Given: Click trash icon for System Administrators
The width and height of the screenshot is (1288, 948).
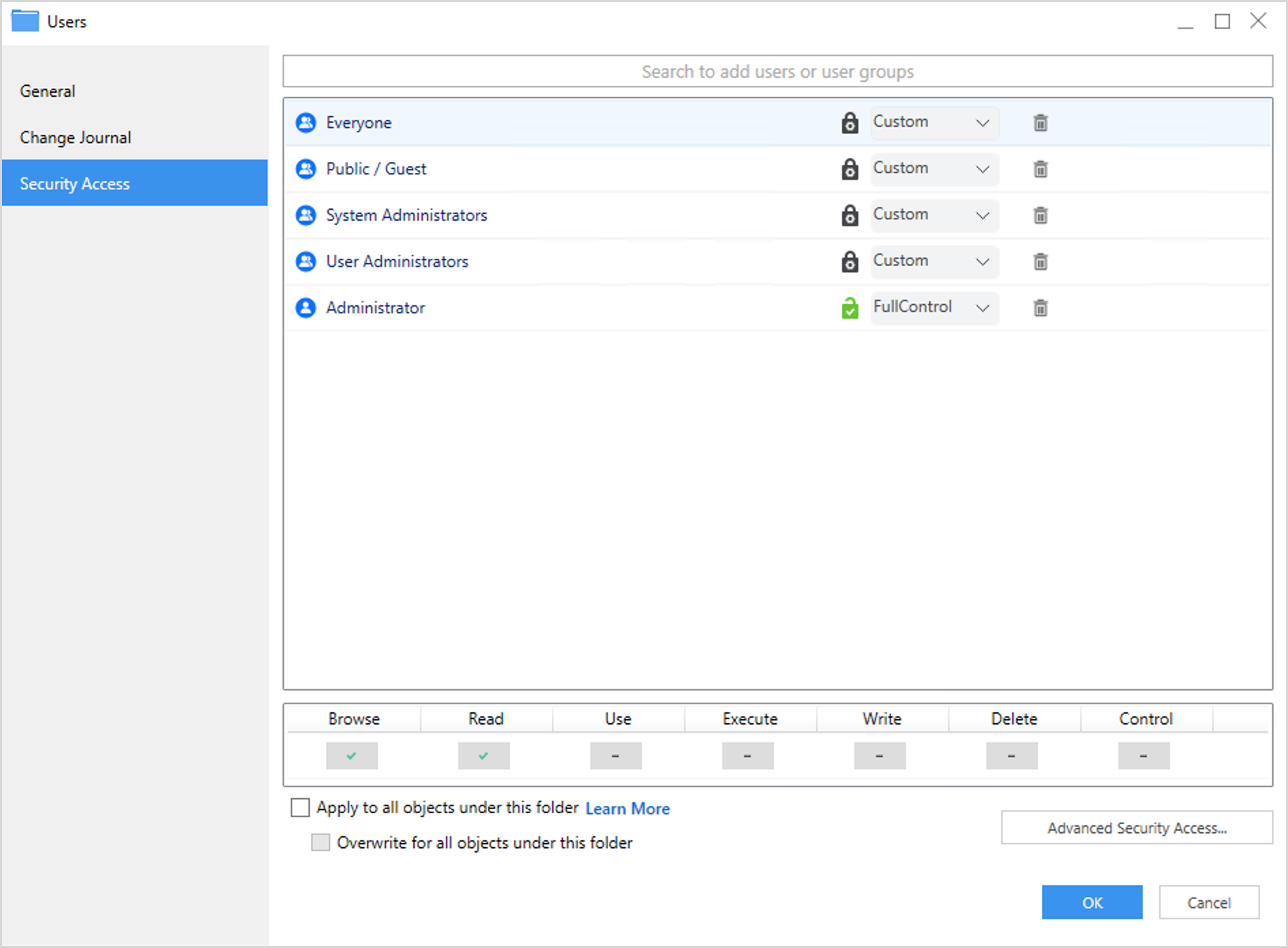Looking at the screenshot, I should coord(1040,216).
